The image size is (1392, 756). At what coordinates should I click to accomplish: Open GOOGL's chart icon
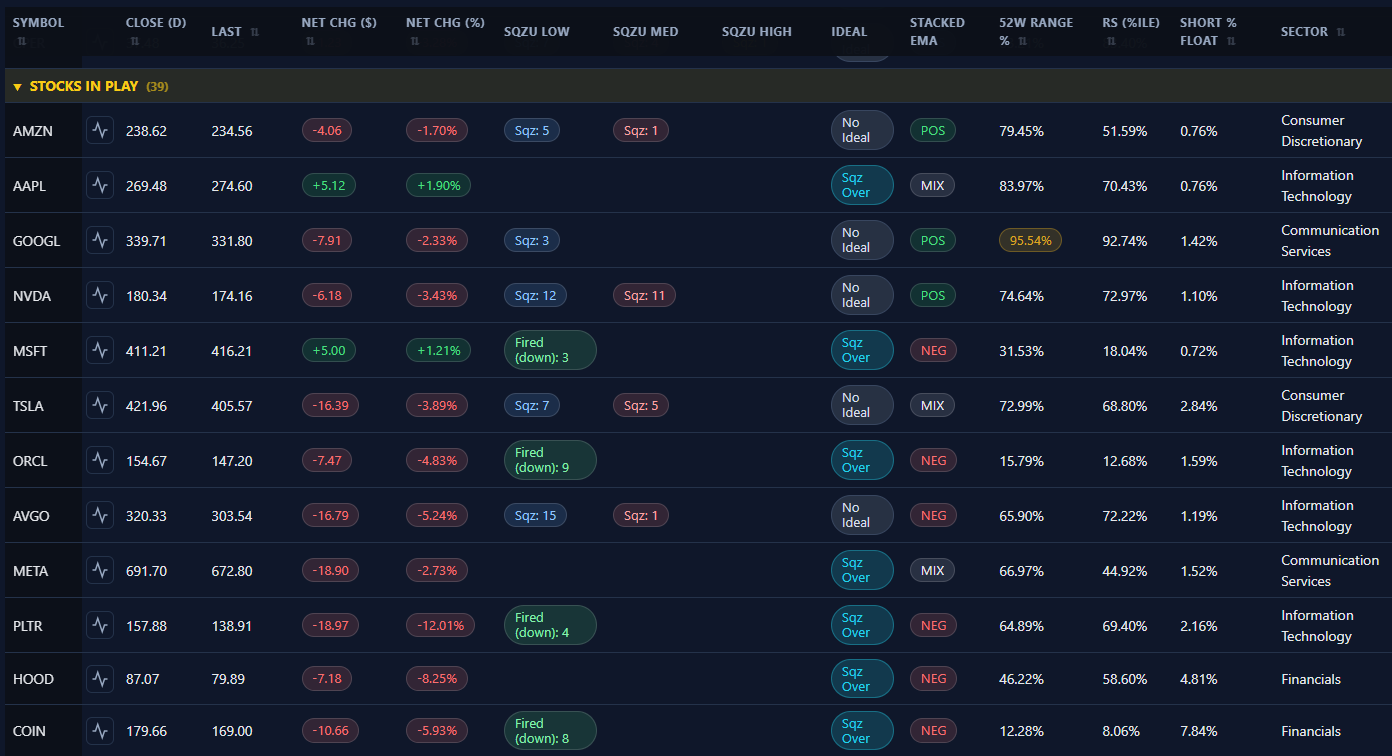(100, 240)
